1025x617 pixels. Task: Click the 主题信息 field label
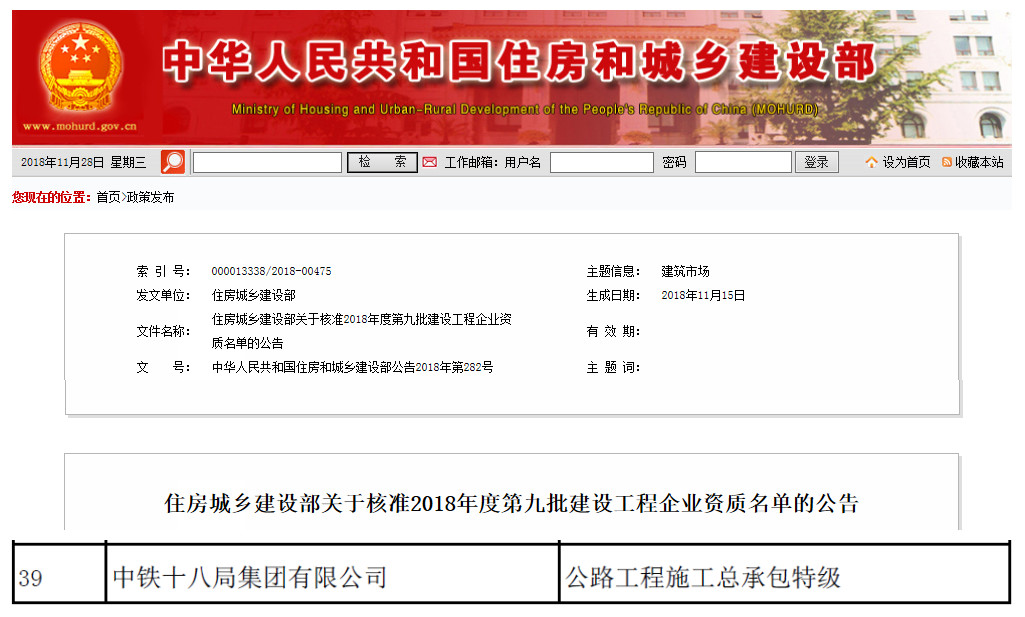tap(613, 271)
